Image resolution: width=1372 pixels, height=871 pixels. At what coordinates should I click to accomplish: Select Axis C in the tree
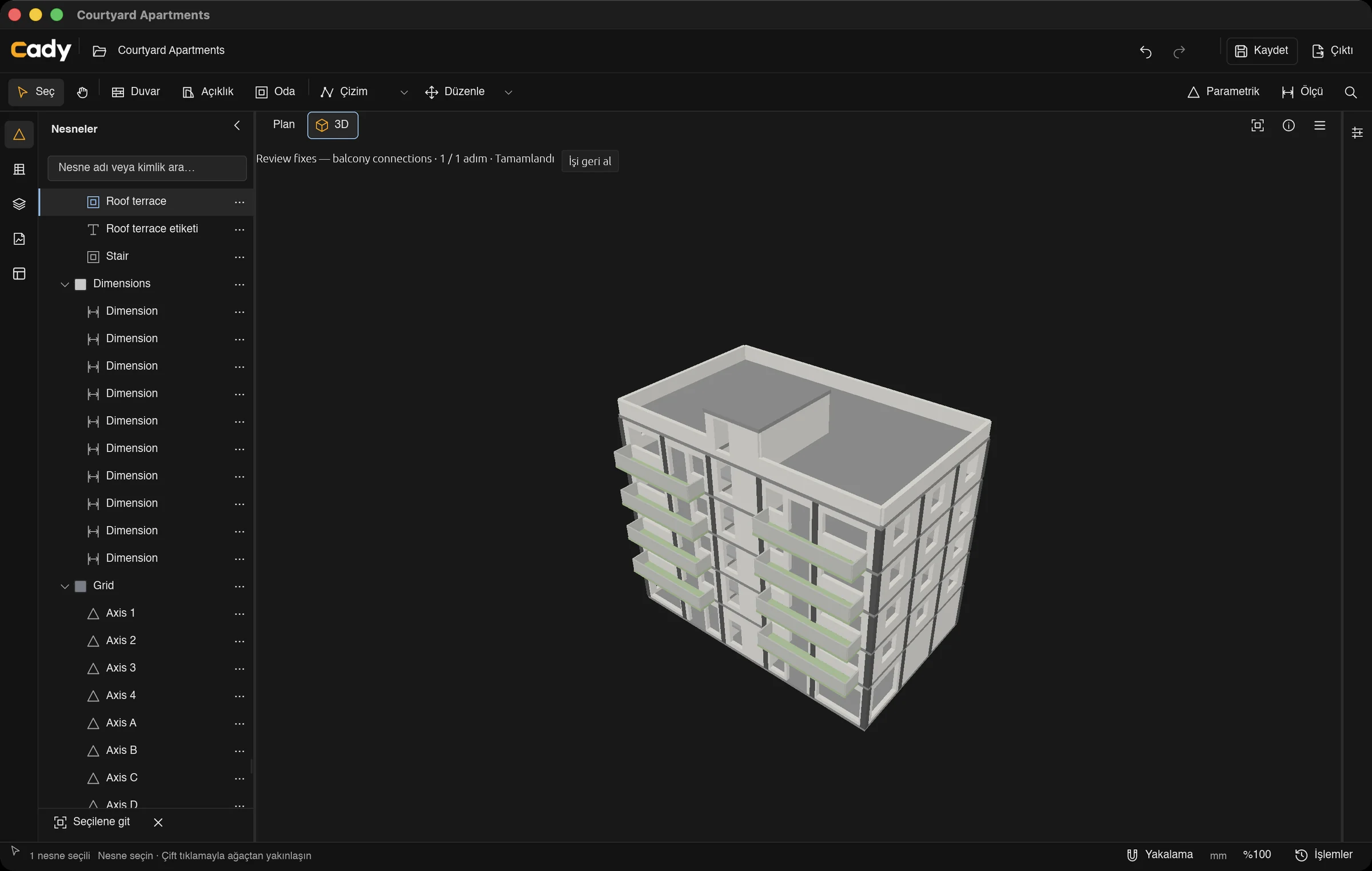point(146,778)
